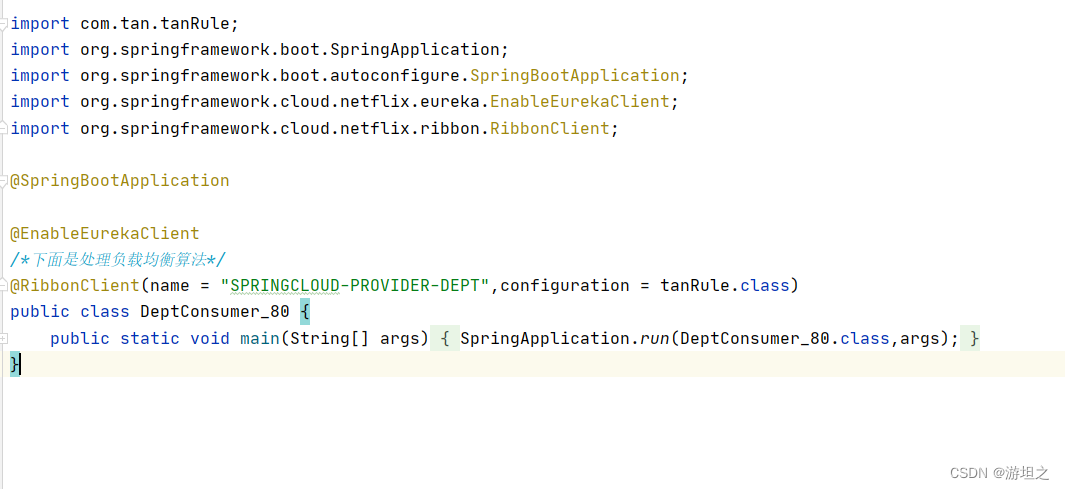Click tanRule.class in the RibbonClient annotation
Viewport: 1065px width, 489px height.
pos(724,286)
